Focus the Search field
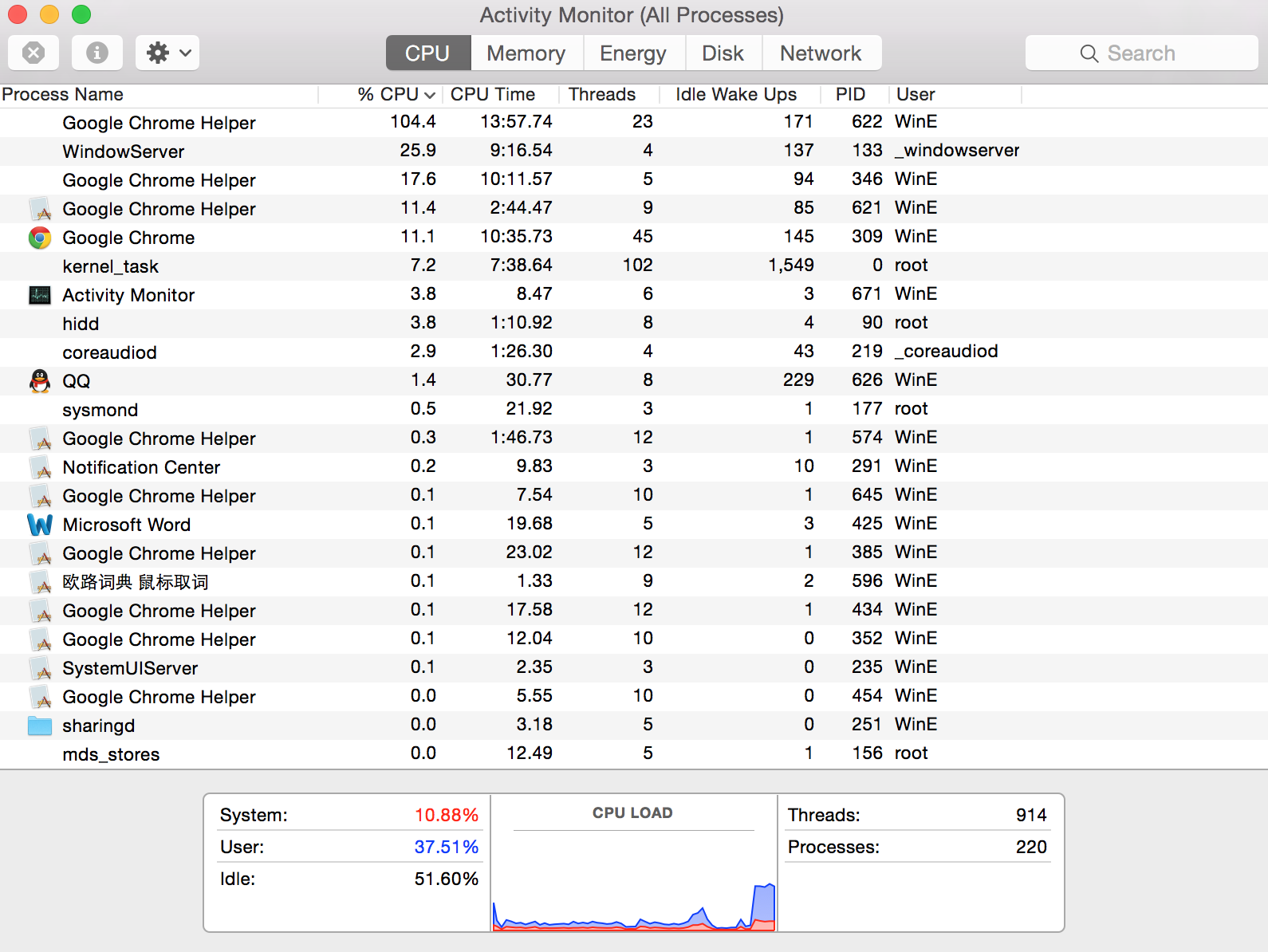Image resolution: width=1268 pixels, height=952 pixels. (1142, 53)
